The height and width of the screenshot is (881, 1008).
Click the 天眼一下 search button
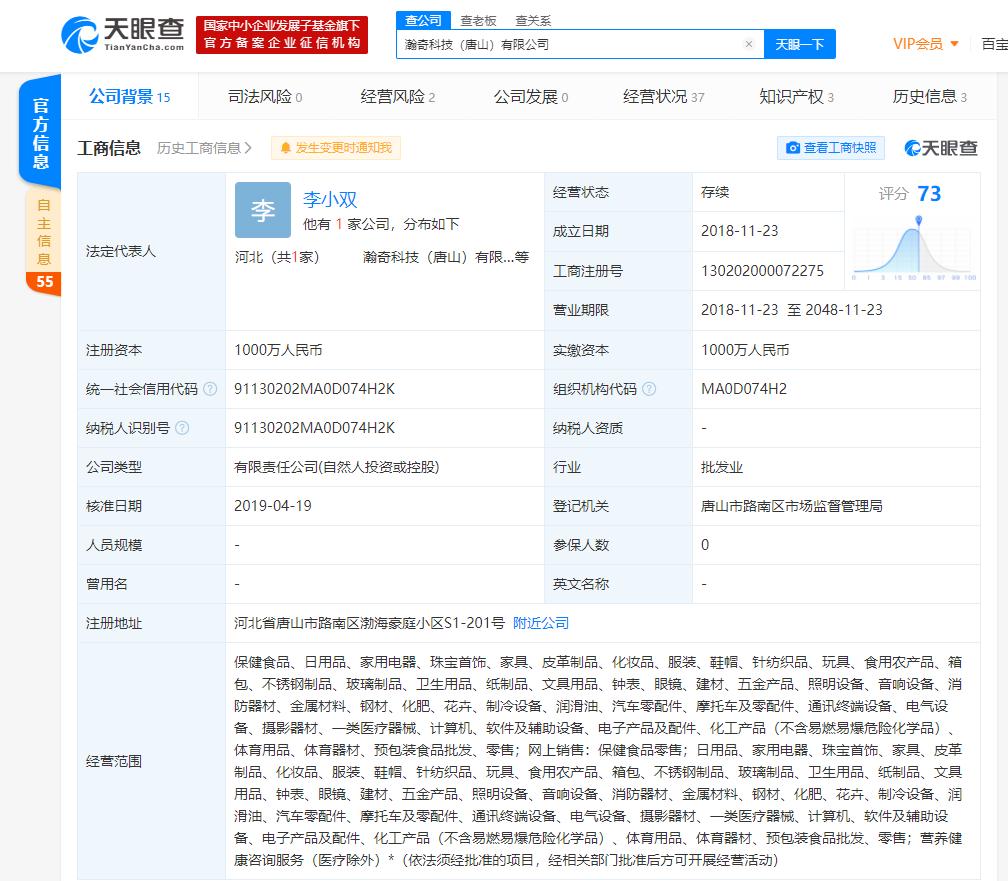click(x=799, y=44)
